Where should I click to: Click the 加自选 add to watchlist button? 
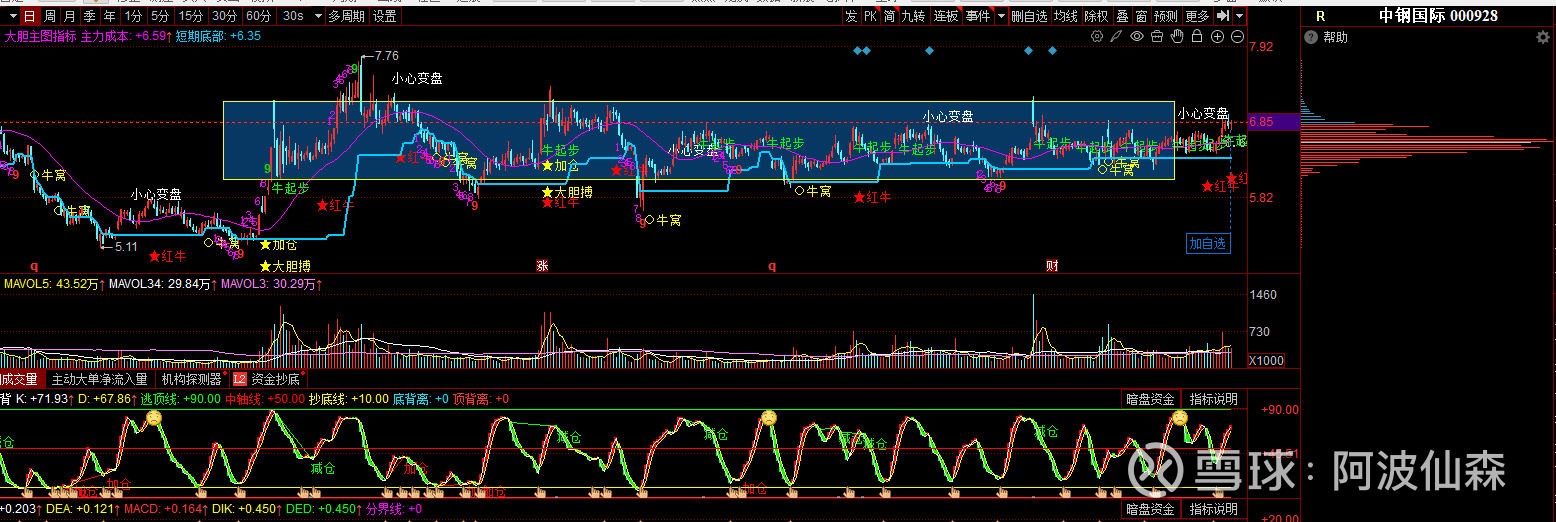pos(1208,243)
